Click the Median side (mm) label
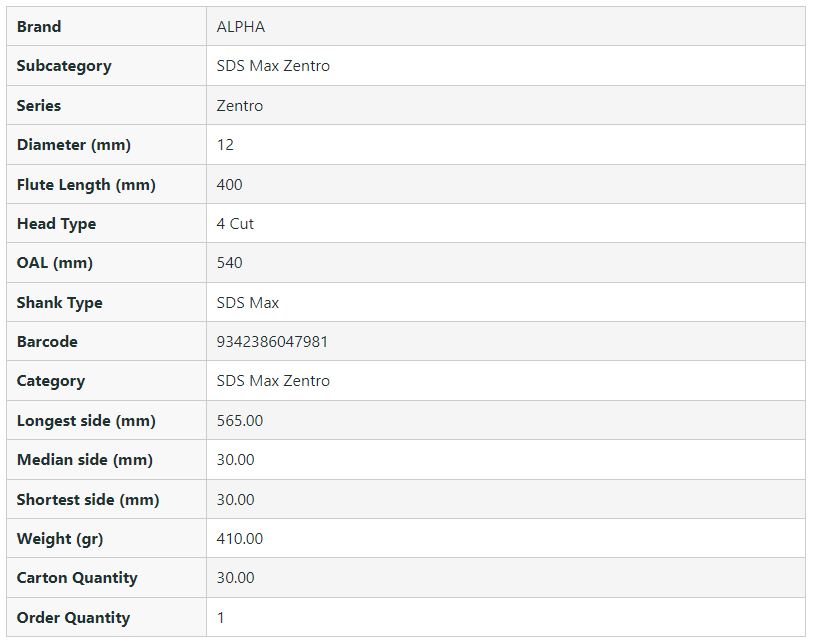Image resolution: width=813 pixels, height=643 pixels. tap(85, 460)
